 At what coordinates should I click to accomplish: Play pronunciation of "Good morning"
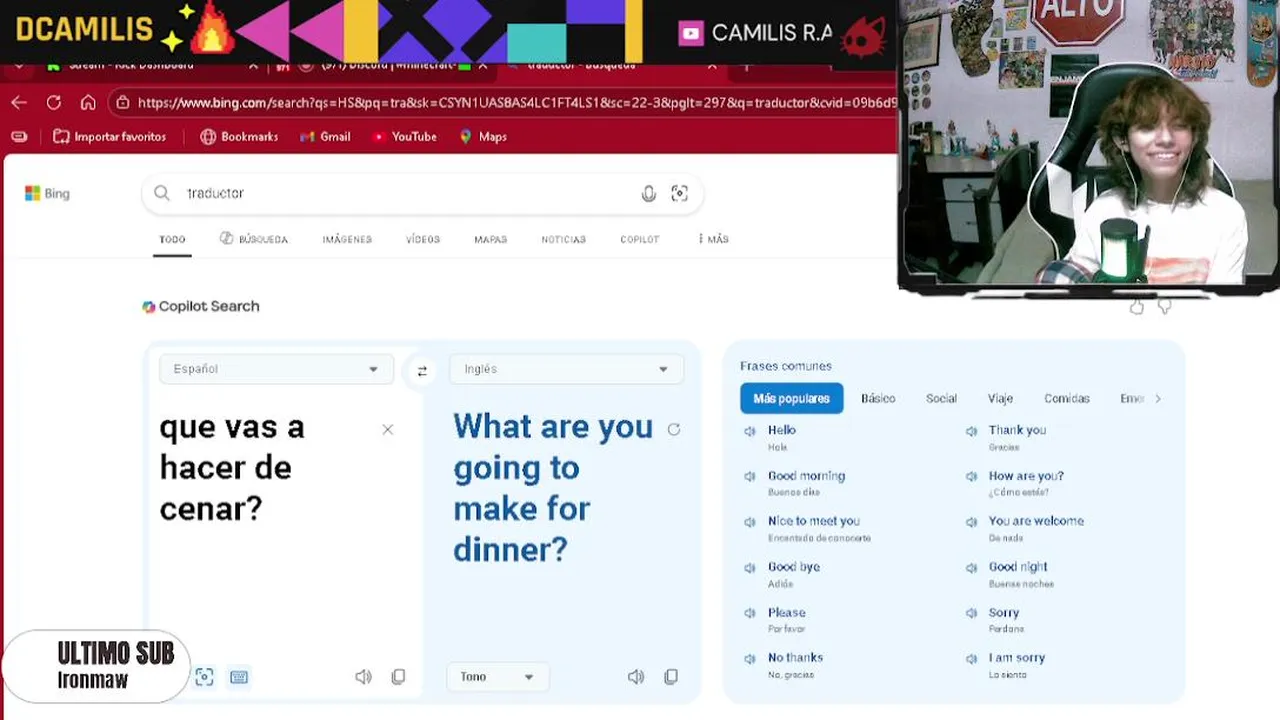click(x=750, y=477)
